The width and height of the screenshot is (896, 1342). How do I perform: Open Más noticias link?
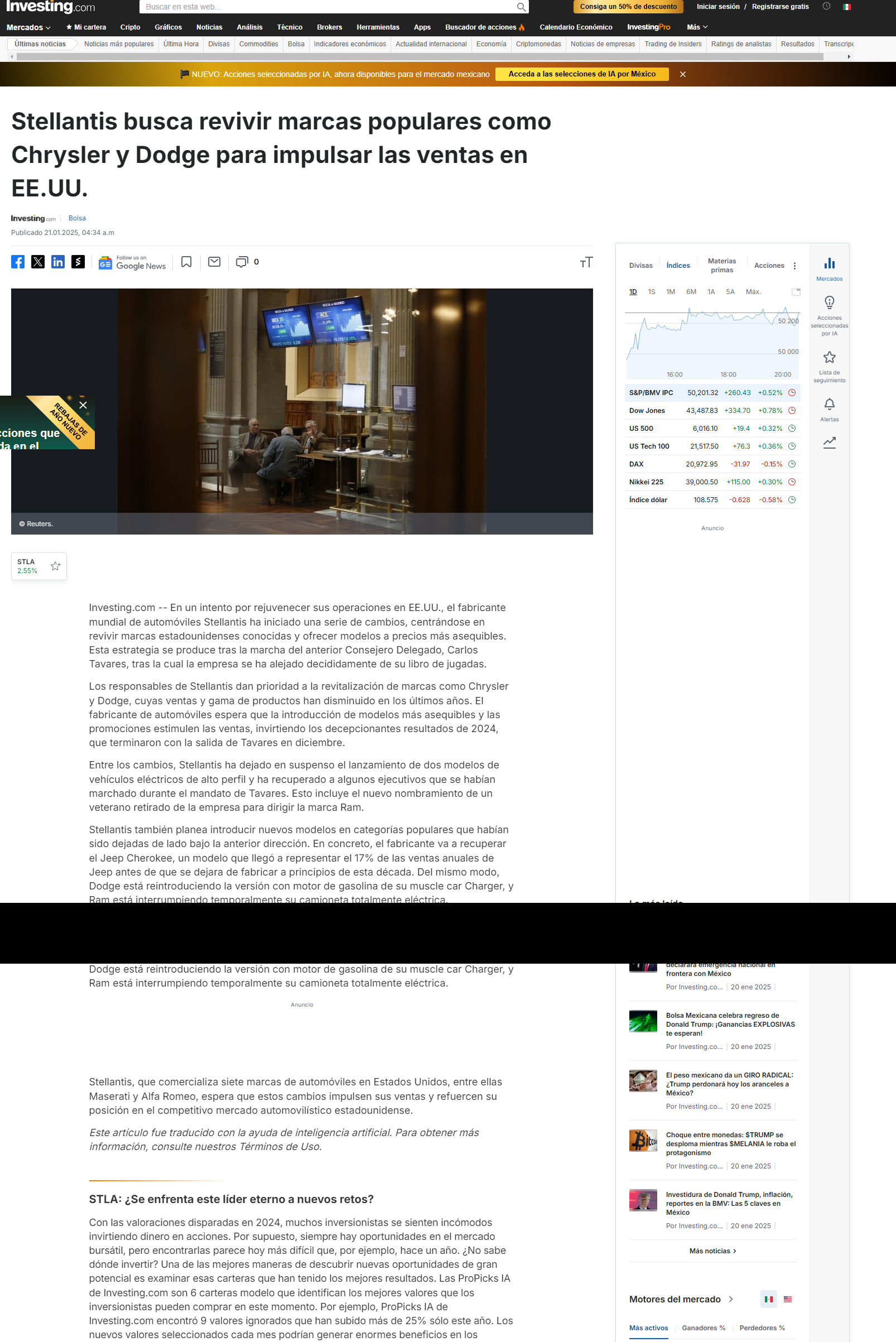712,1251
